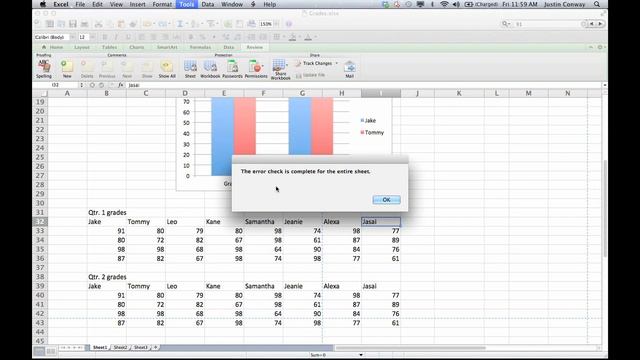Toggle align text left
The height and width of the screenshot is (360, 640).
point(142,37)
